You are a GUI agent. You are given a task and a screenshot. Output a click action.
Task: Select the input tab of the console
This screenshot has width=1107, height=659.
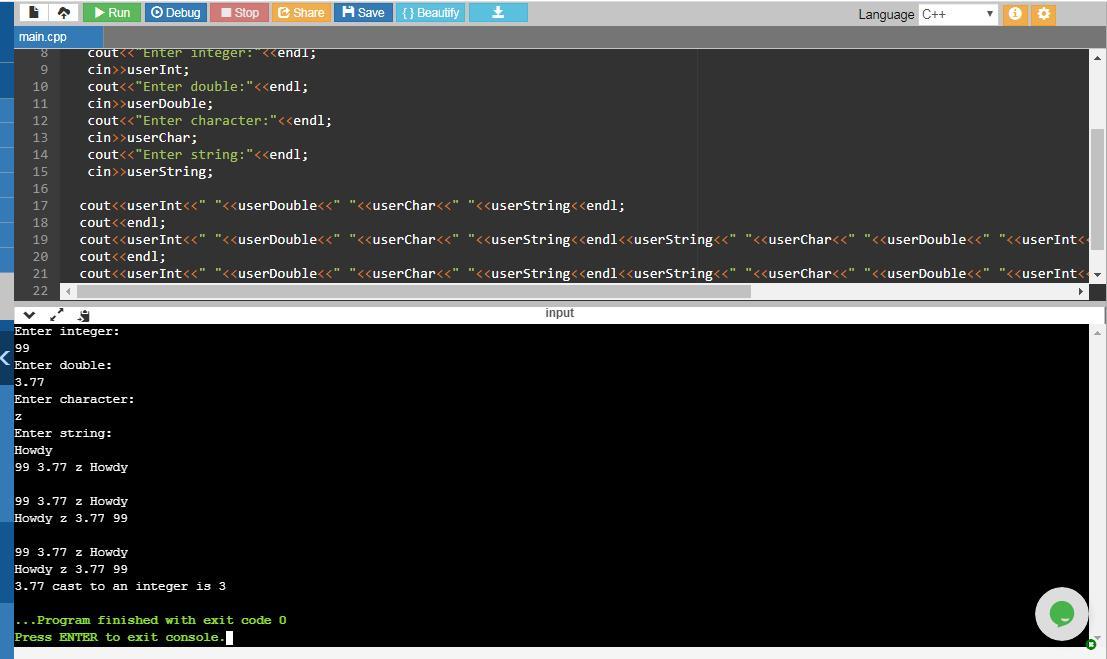[559, 313]
